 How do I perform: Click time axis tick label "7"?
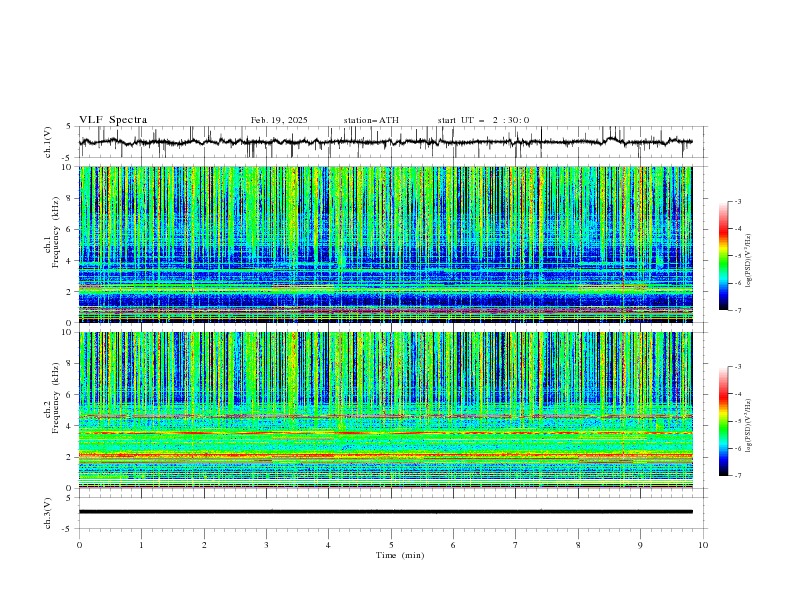click(516, 545)
